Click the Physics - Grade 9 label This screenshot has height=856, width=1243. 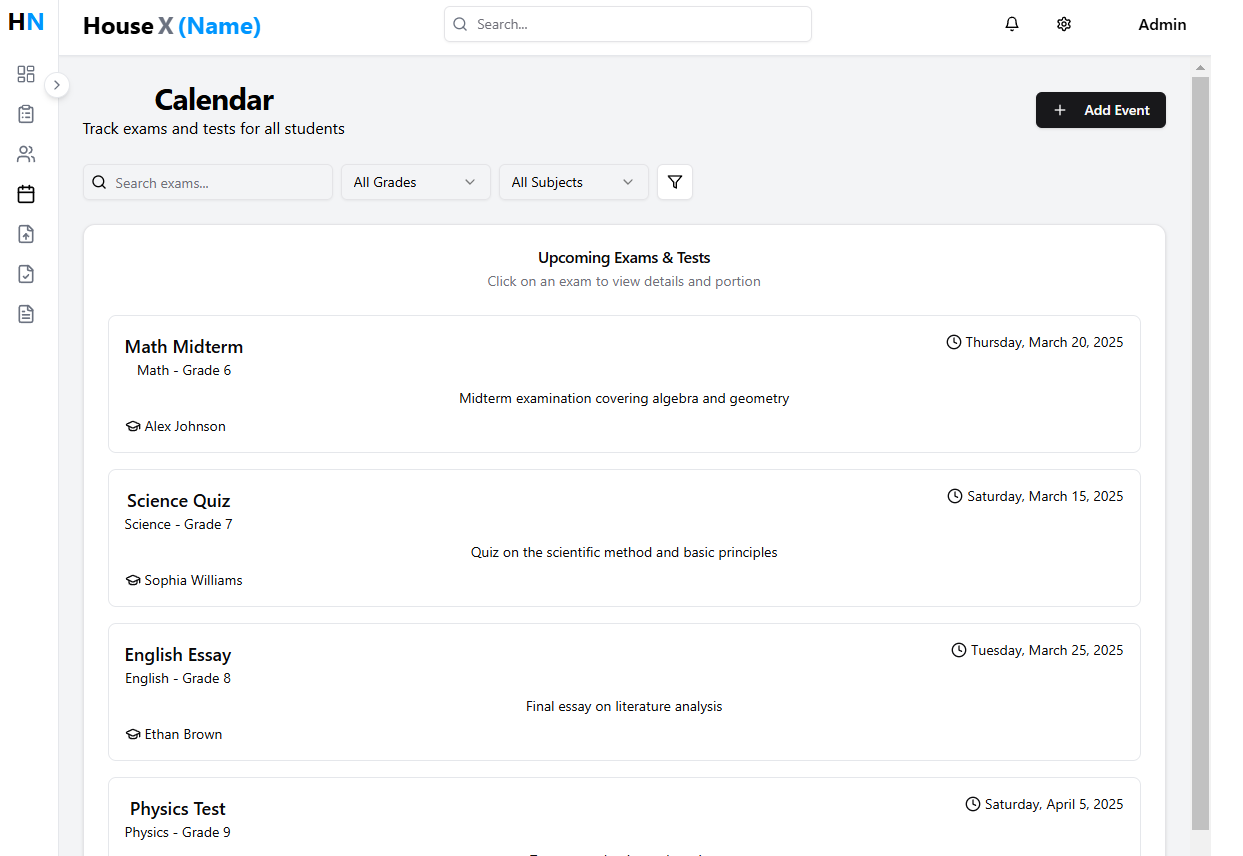click(x=178, y=832)
